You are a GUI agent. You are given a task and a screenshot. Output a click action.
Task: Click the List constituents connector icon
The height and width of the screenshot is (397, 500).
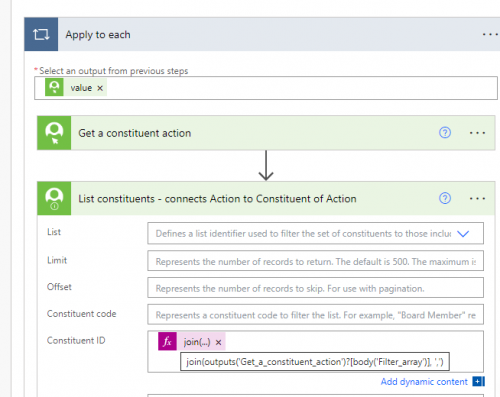54,198
